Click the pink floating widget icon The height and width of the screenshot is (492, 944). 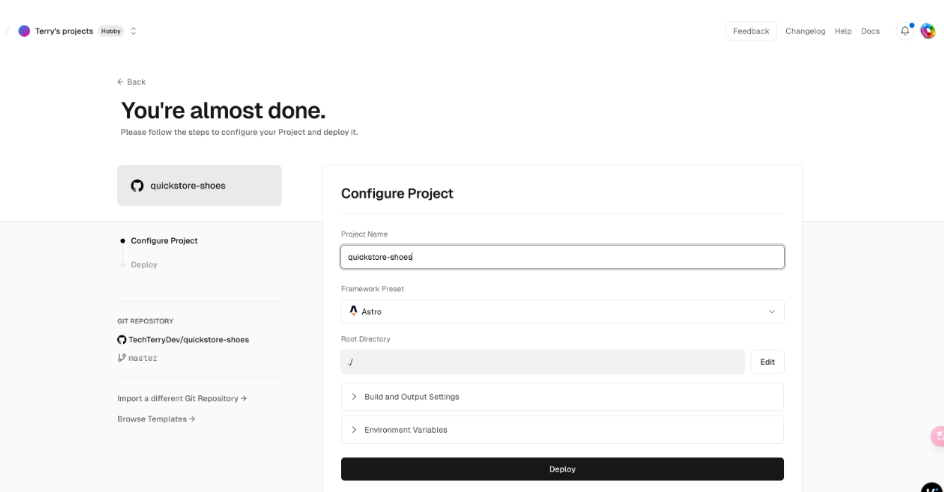(x=938, y=435)
